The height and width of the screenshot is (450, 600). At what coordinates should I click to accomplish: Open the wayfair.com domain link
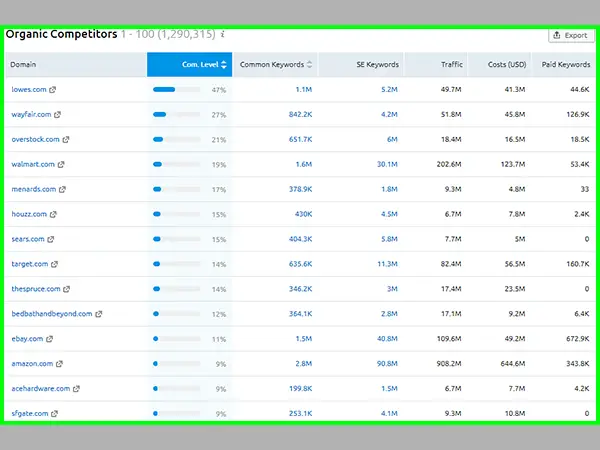point(31,114)
